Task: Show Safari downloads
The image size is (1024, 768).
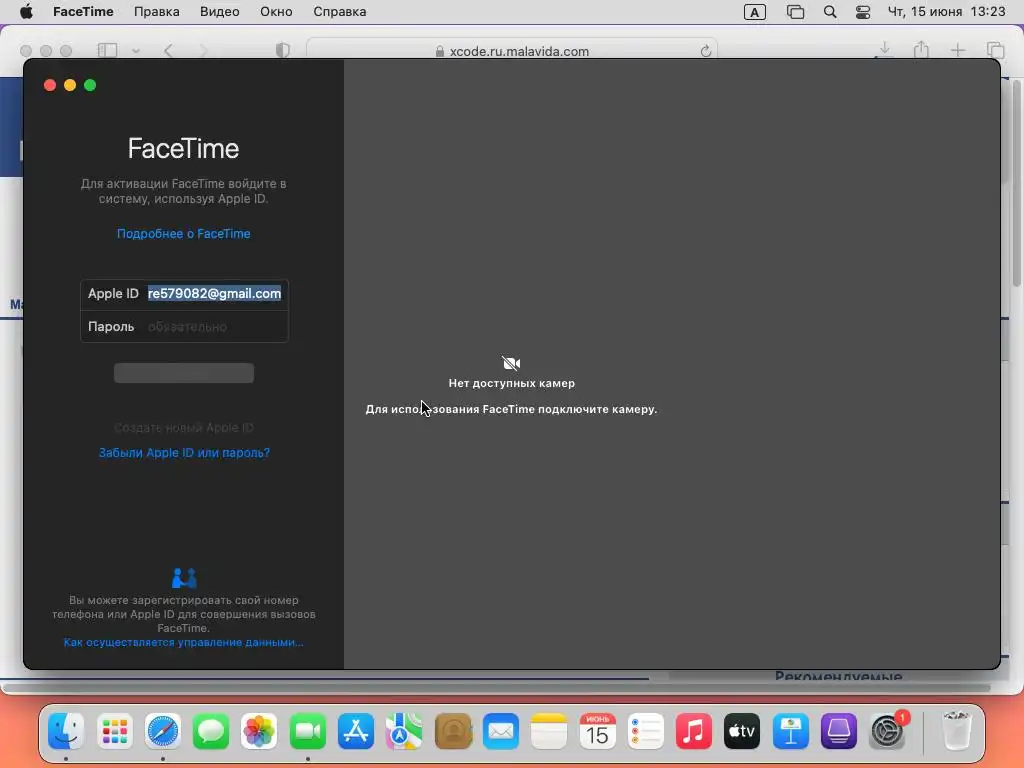Action: [885, 50]
